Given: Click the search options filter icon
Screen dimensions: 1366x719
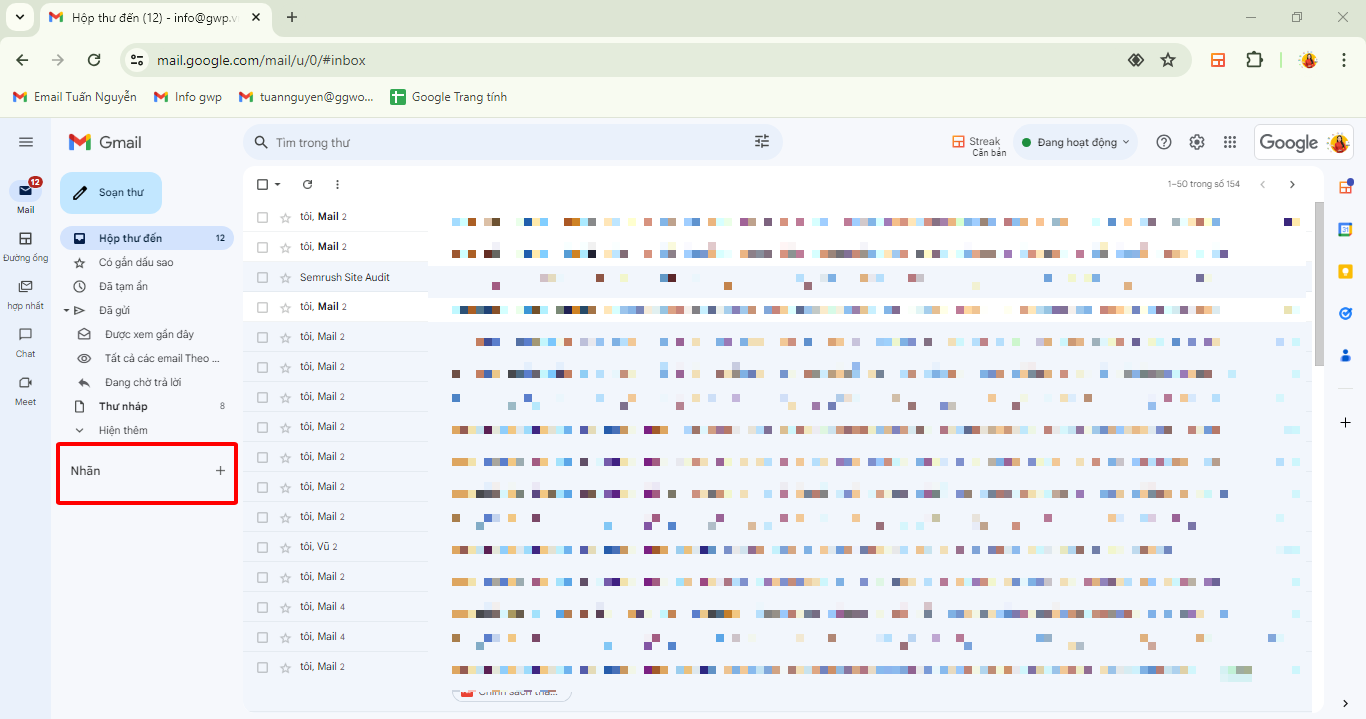Looking at the screenshot, I should tap(762, 142).
